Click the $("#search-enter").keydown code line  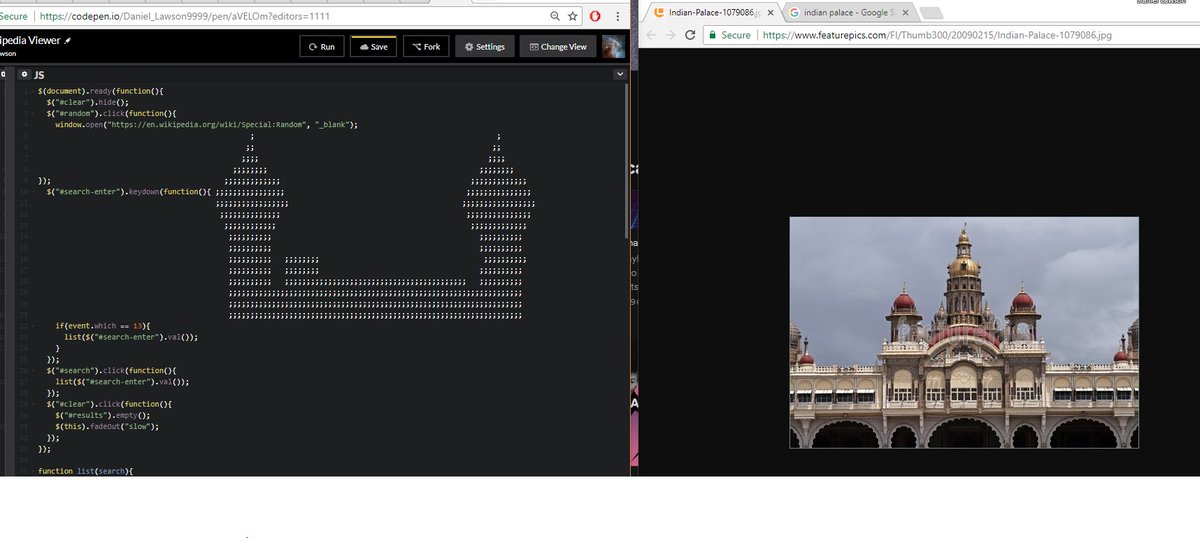pos(129,191)
